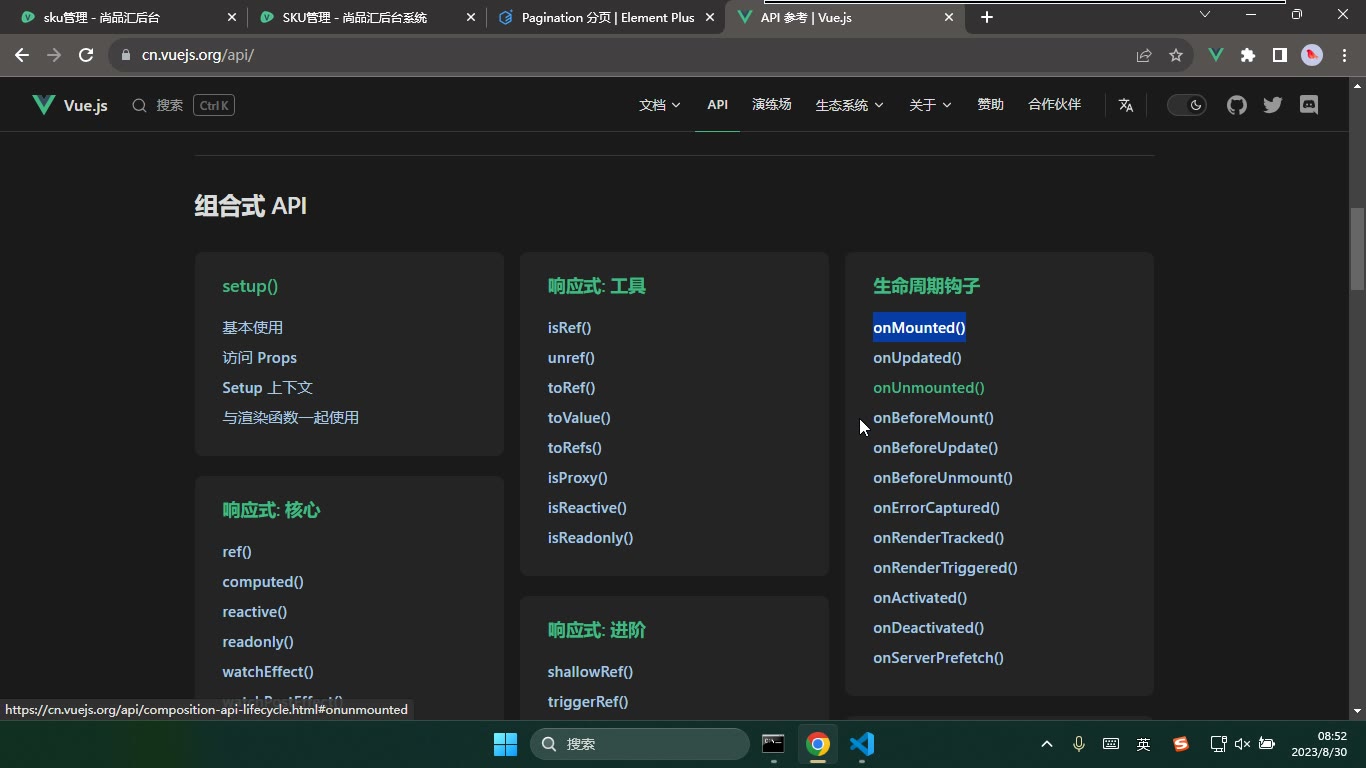Open the Discord icon link
This screenshot has height=768, width=1366.
[x=1309, y=105]
